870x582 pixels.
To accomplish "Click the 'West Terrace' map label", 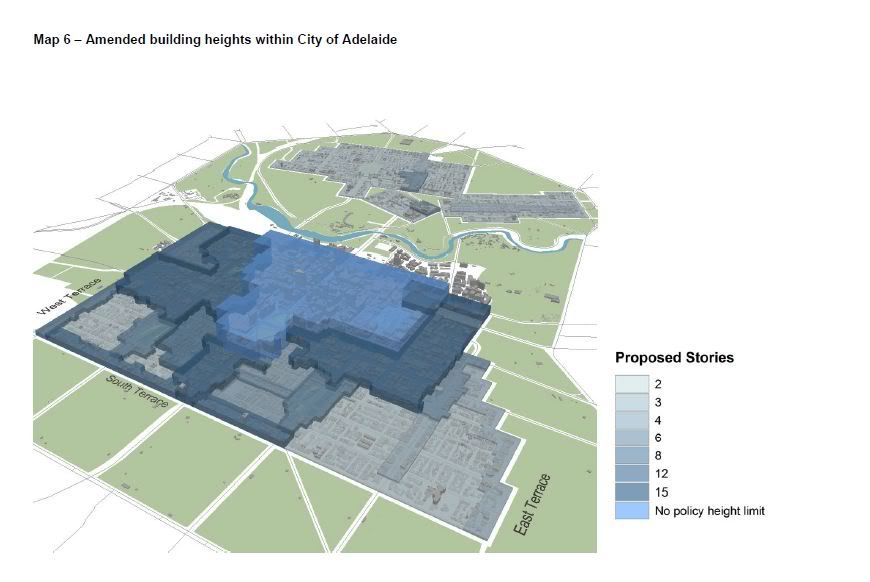I will click(x=70, y=295).
